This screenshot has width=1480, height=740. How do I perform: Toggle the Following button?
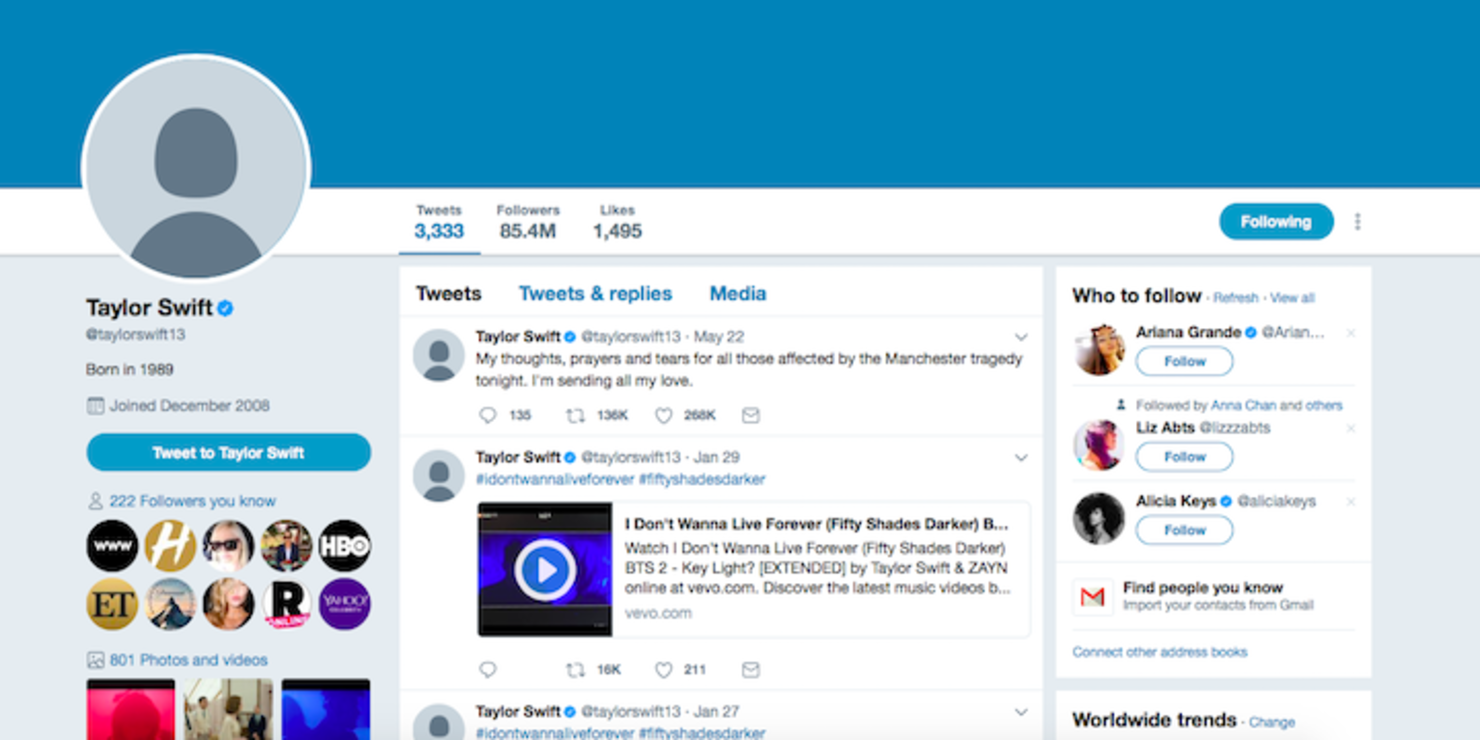[x=1276, y=222]
